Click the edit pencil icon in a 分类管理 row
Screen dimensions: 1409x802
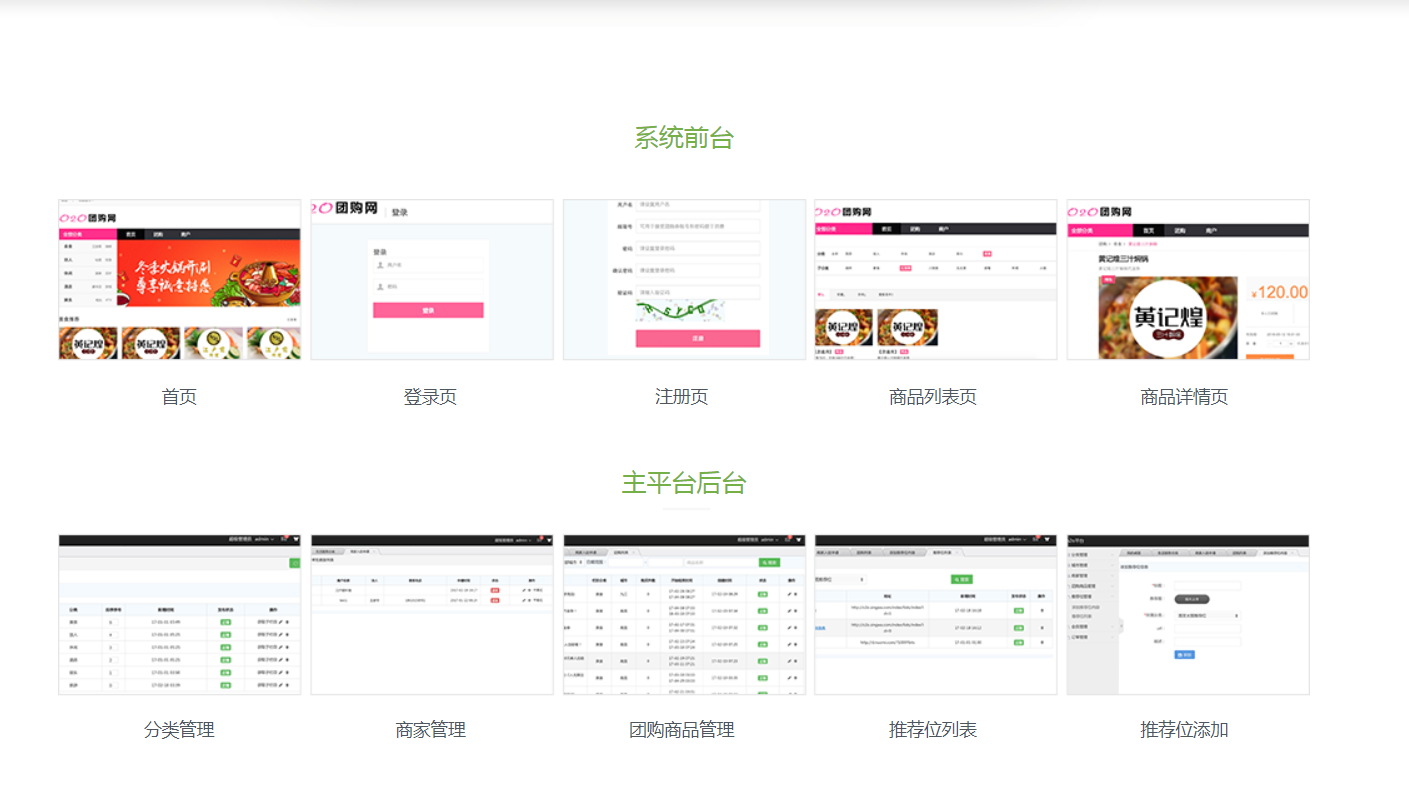pyautogui.click(x=280, y=622)
